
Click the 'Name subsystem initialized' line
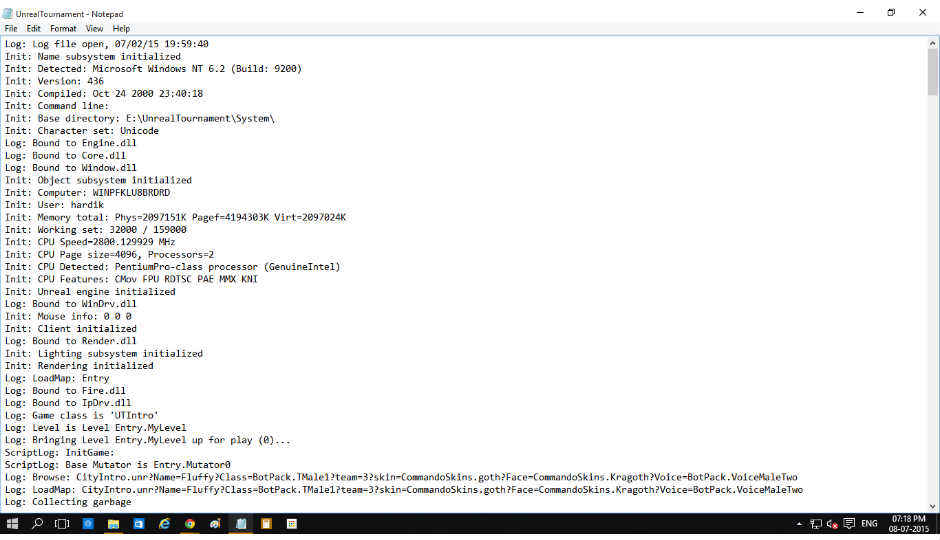tap(93, 56)
